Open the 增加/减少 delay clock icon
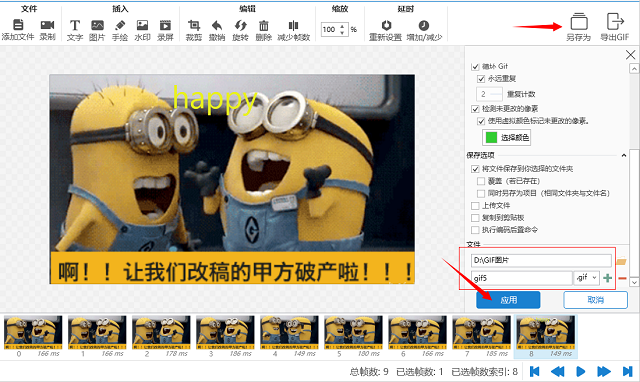The image size is (640, 382). pos(424,25)
